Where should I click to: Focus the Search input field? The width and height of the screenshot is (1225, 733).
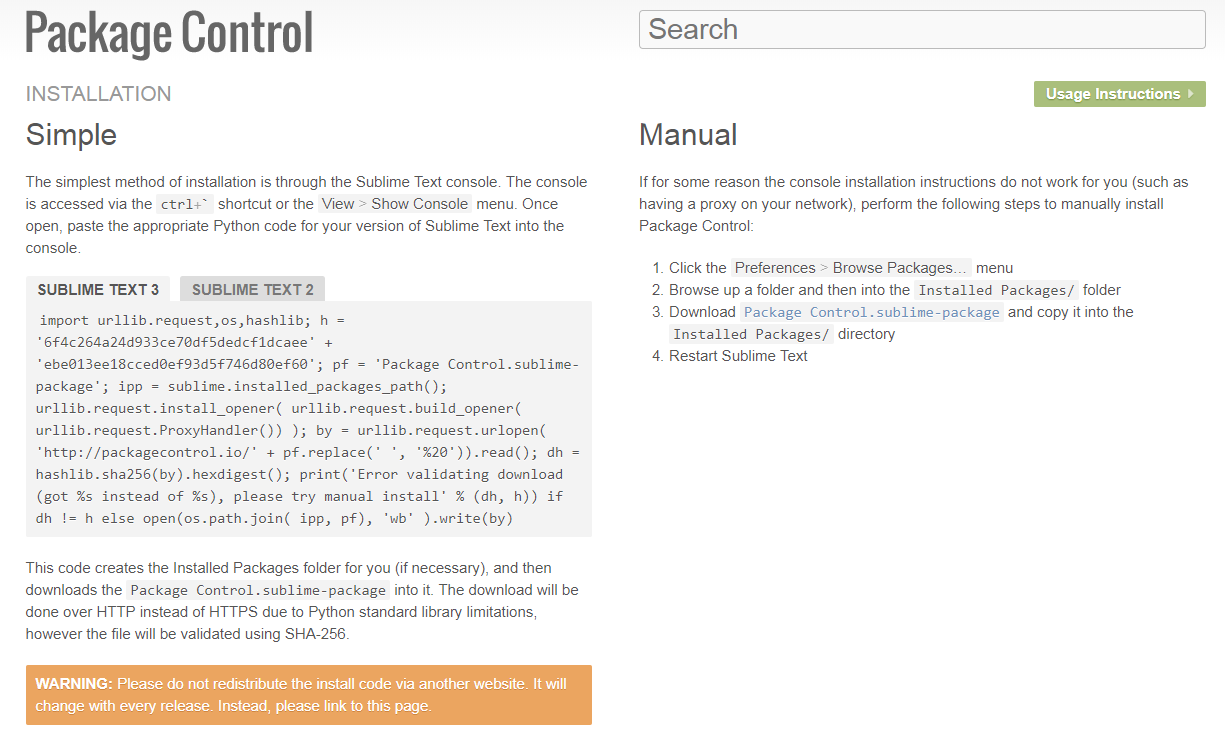click(922, 30)
